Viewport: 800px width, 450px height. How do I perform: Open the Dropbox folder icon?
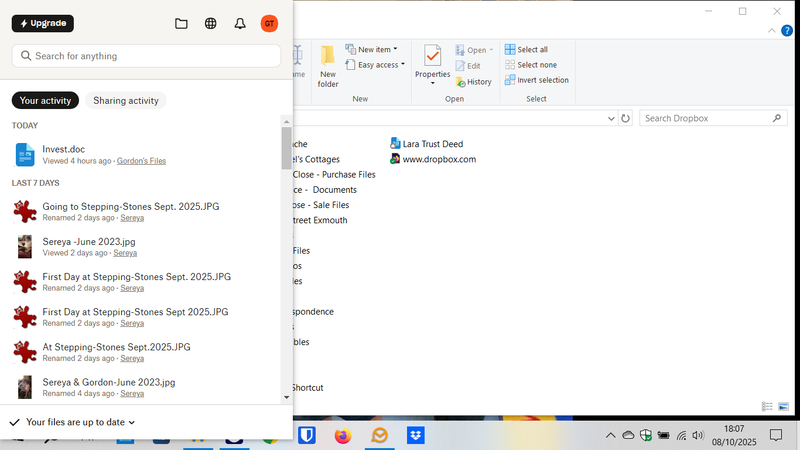pos(181,23)
